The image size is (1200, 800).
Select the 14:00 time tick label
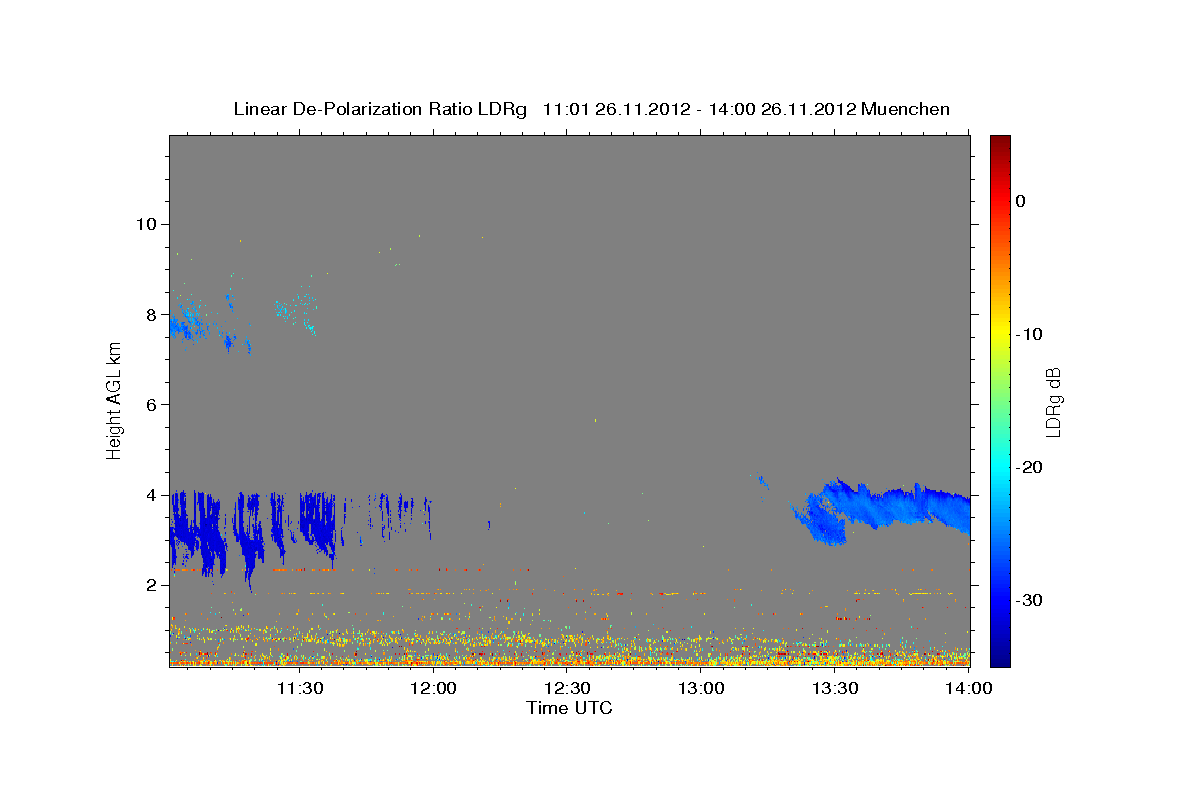(x=968, y=688)
